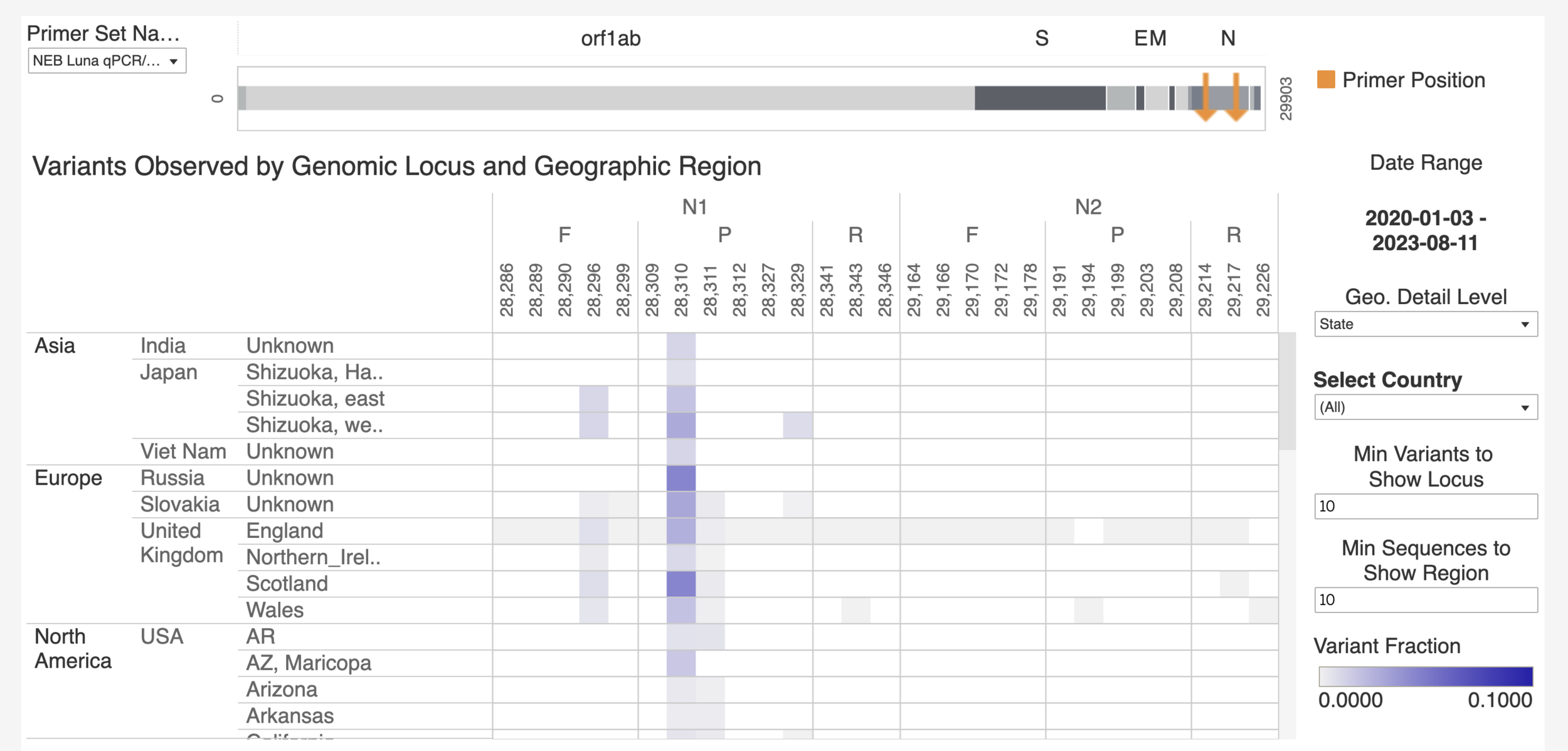Image resolution: width=1568 pixels, height=751 pixels.
Task: Click the N2 primer group header
Action: point(1088,207)
